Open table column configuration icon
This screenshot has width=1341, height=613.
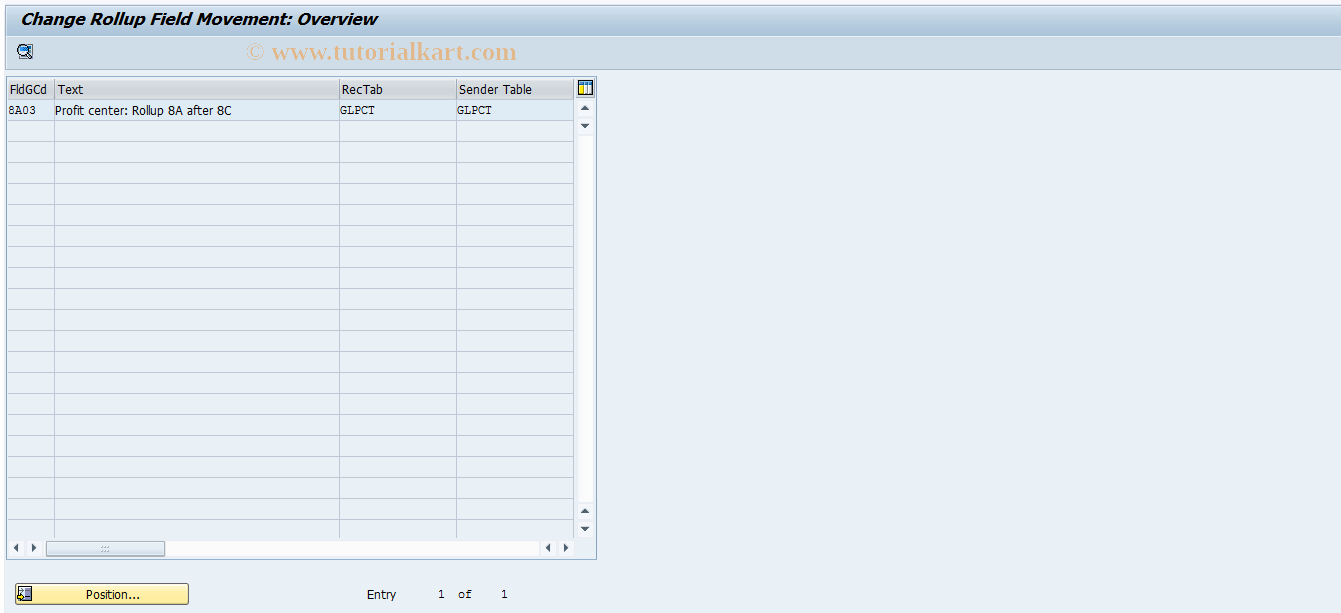coord(585,88)
